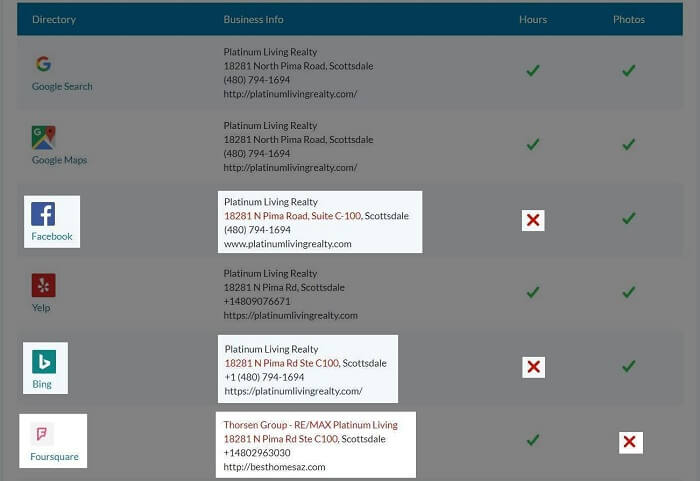The image size is (700, 481).
Task: Click the Facebook logo icon
Action: (x=43, y=214)
